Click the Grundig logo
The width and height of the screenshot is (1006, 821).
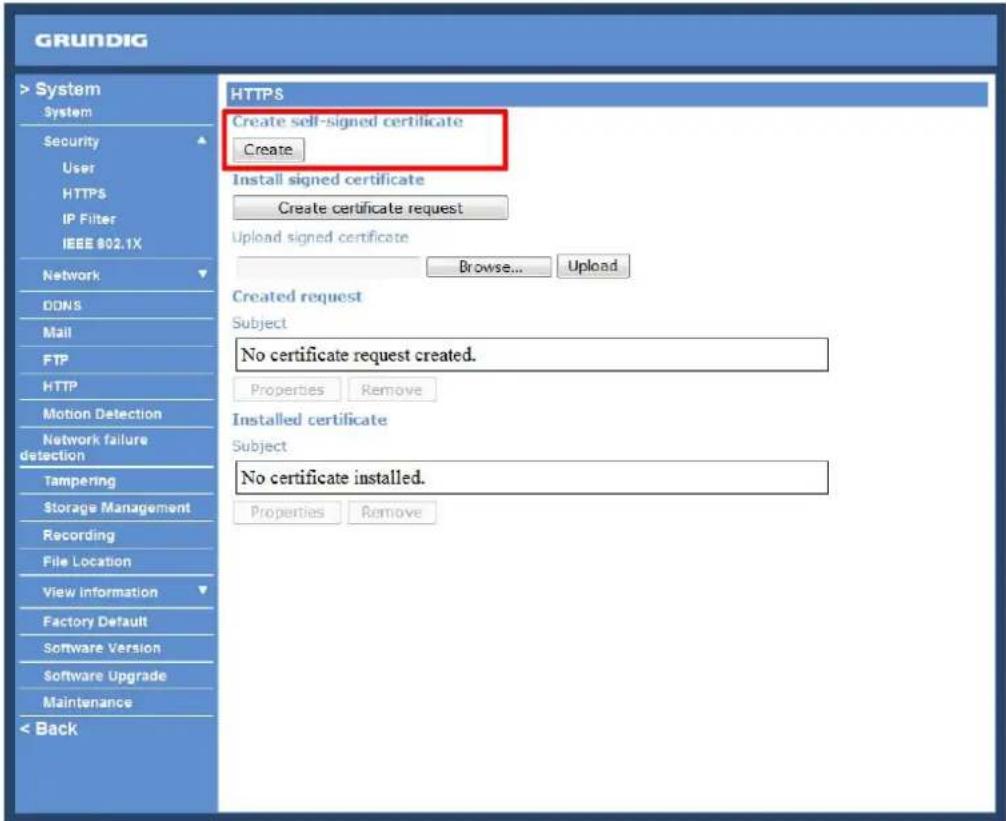click(x=91, y=40)
